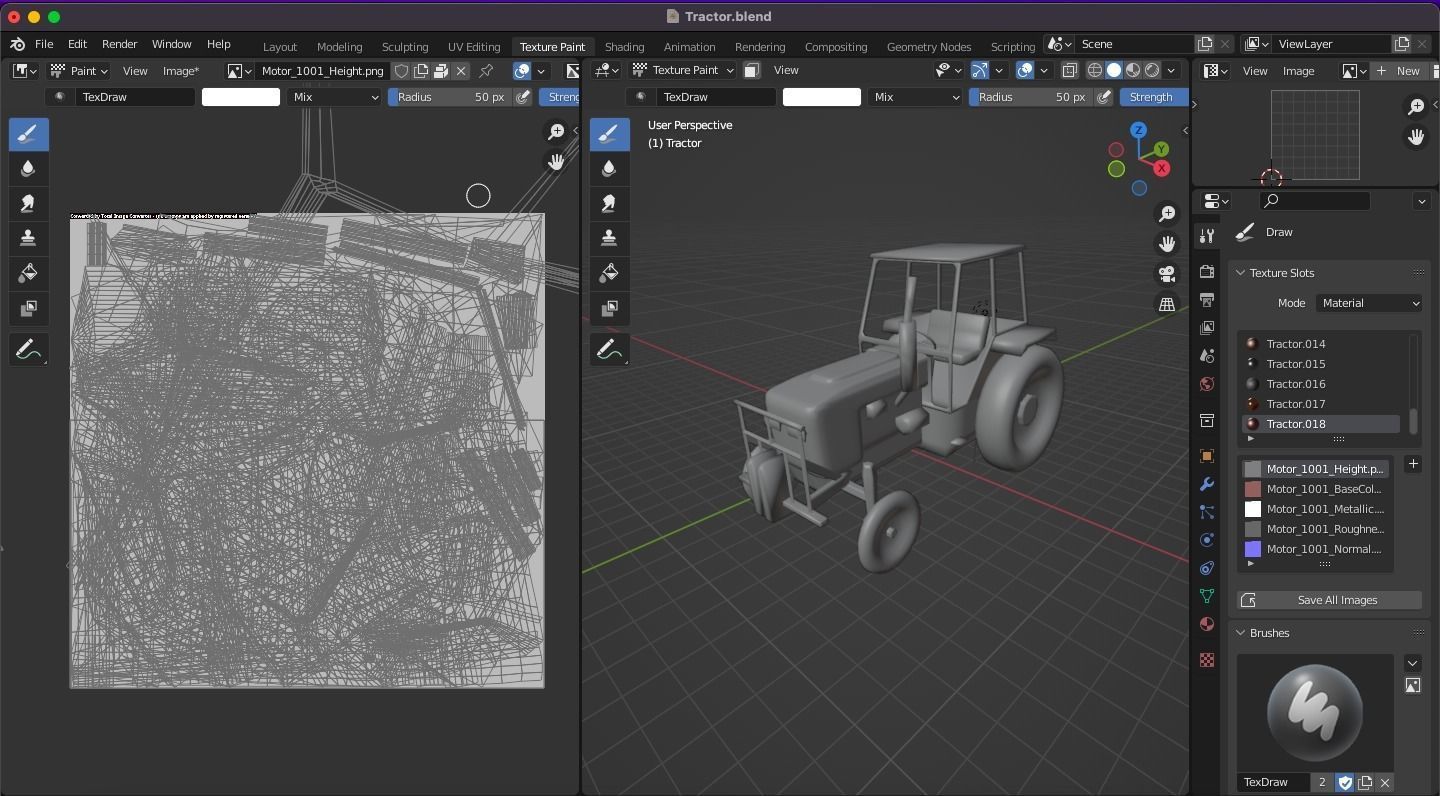Select the Soften tool in the image editor
Viewport: 1440px width, 796px height.
(x=28, y=169)
